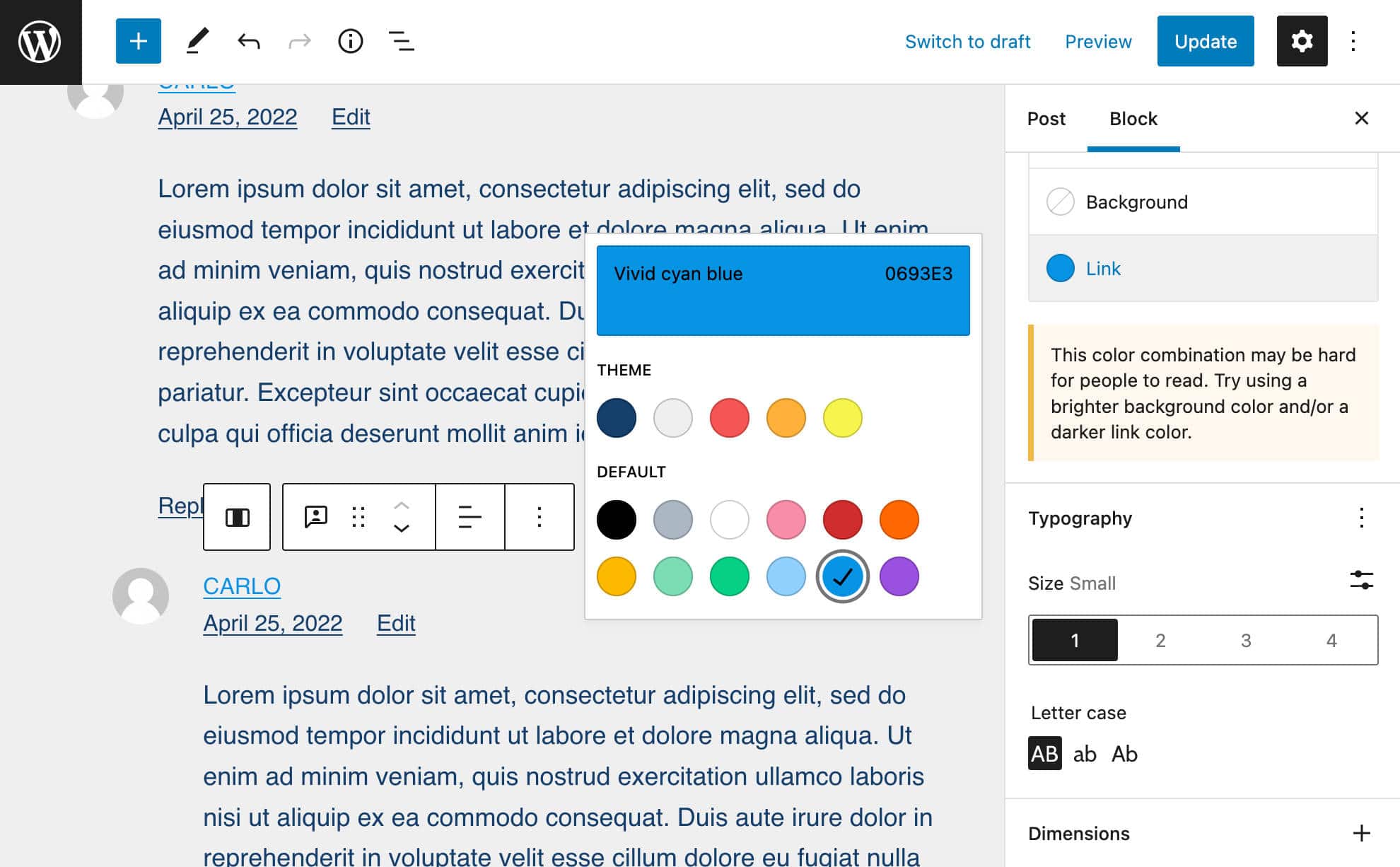The height and width of the screenshot is (867, 1400).
Task: Choose vivid purple default color
Action: click(899, 576)
